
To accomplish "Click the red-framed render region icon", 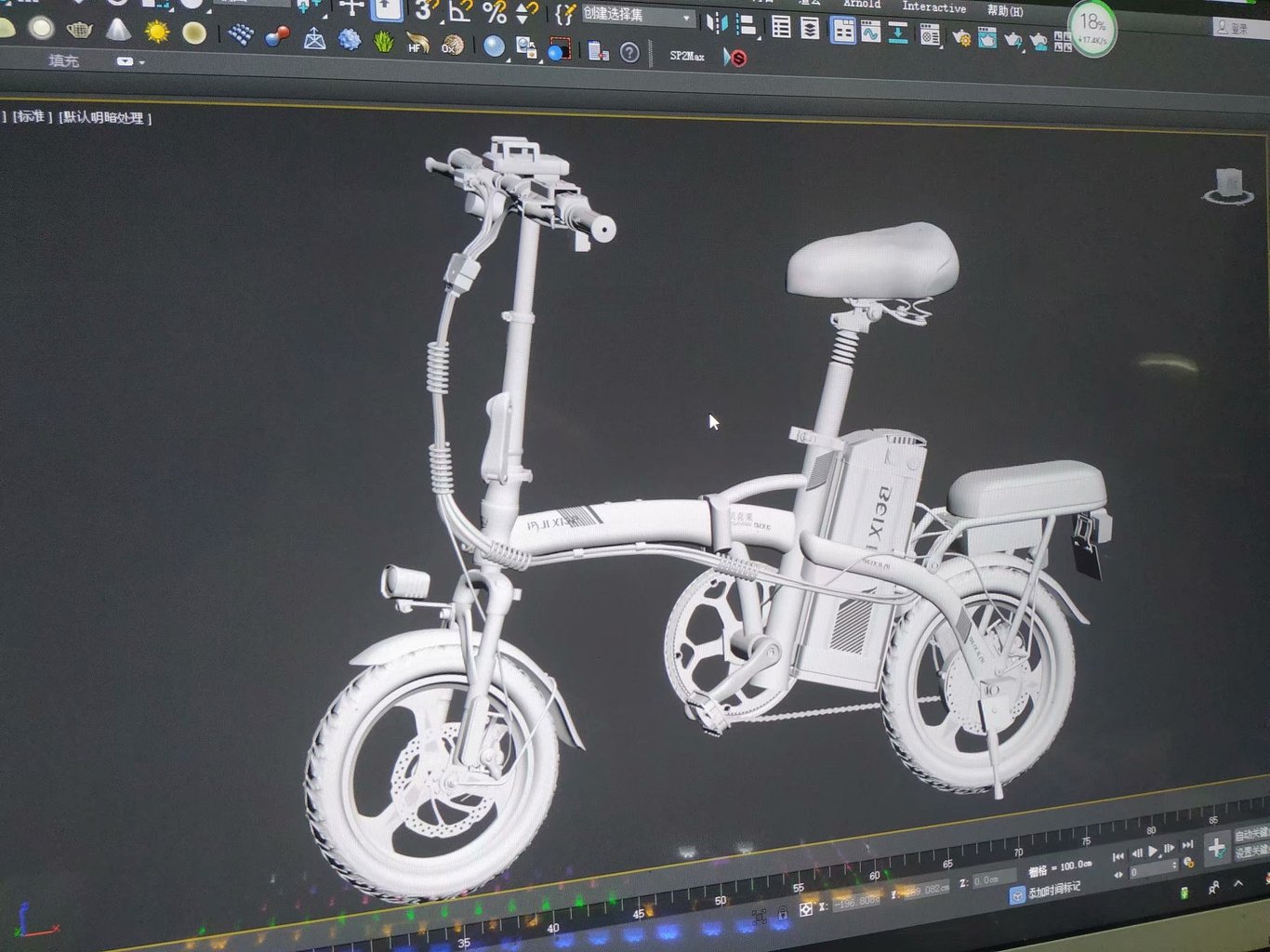I will coord(559,49).
